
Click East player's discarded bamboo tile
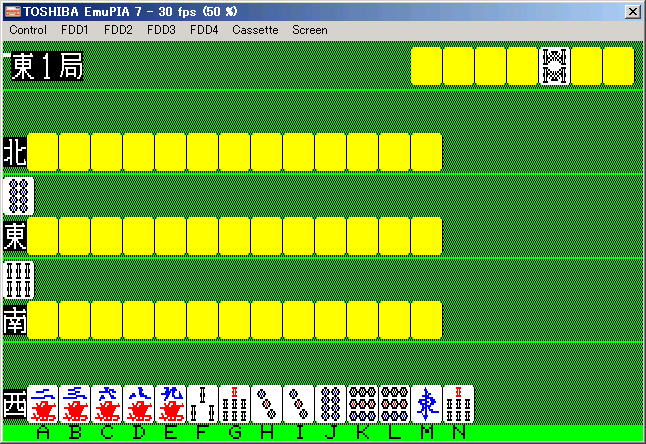point(19,279)
